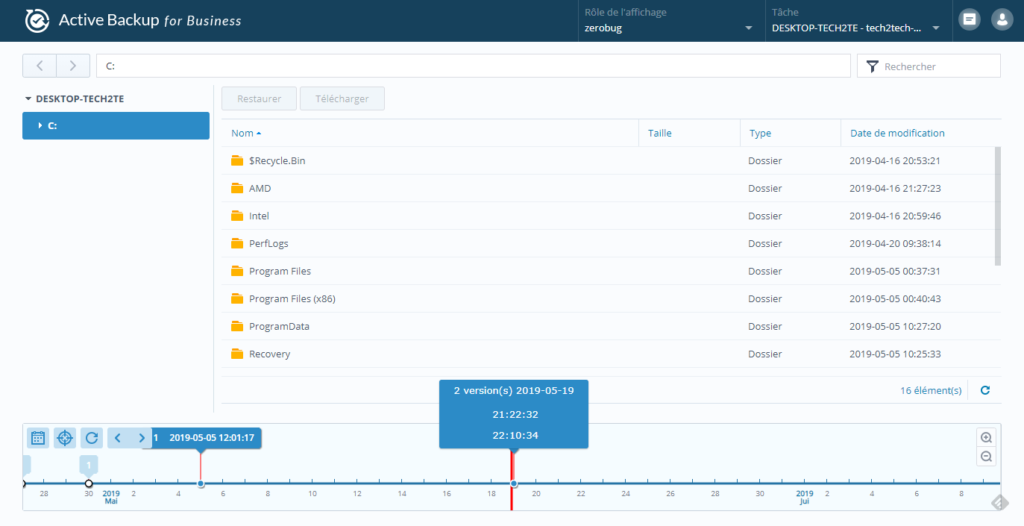Click the Program Files (x86) folder icon
Screen dimensions: 1024x526
tap(237, 299)
